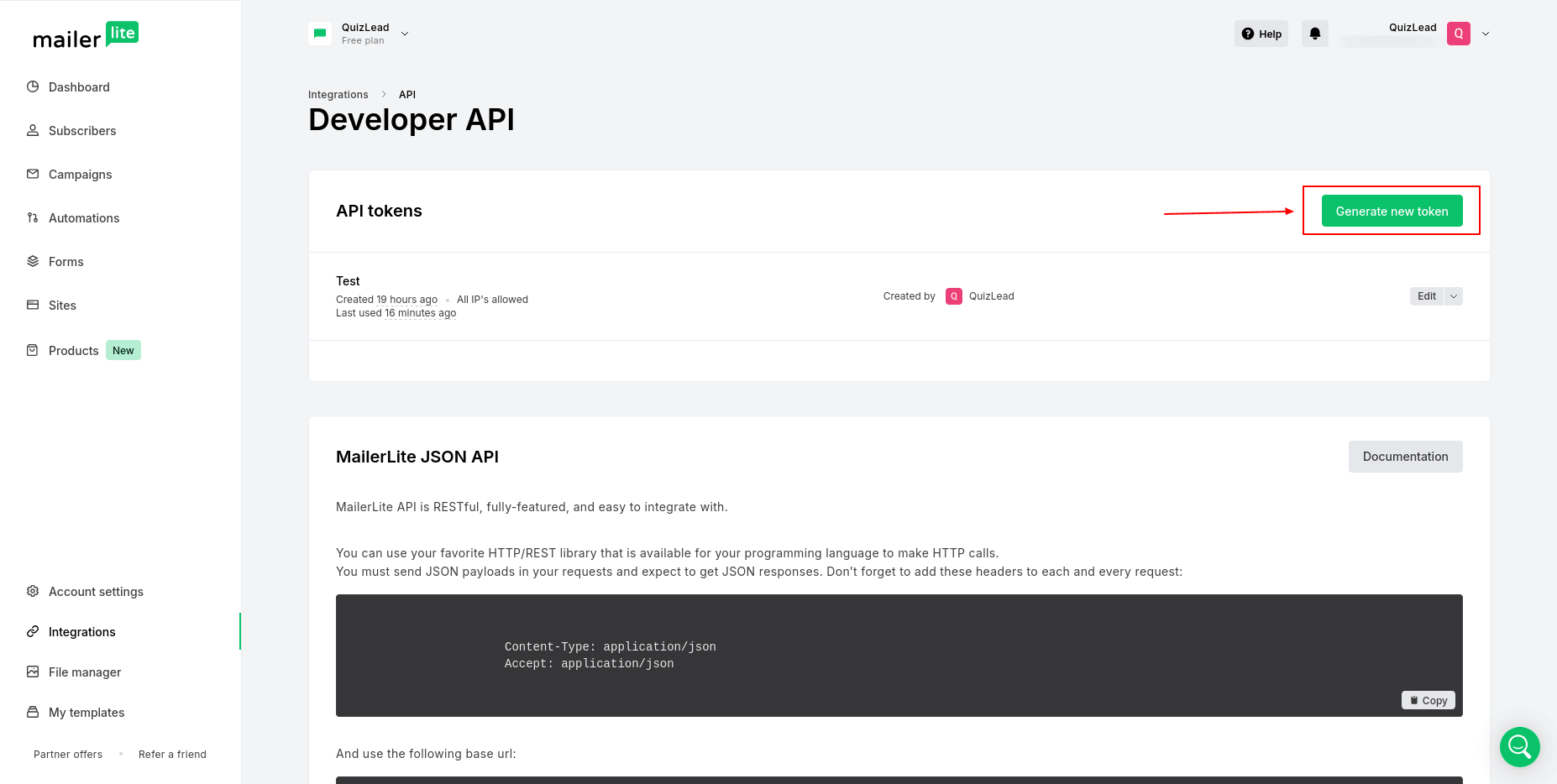This screenshot has height=784, width=1557.
Task: Click the pink QuizLead user avatar
Action: point(1458,34)
